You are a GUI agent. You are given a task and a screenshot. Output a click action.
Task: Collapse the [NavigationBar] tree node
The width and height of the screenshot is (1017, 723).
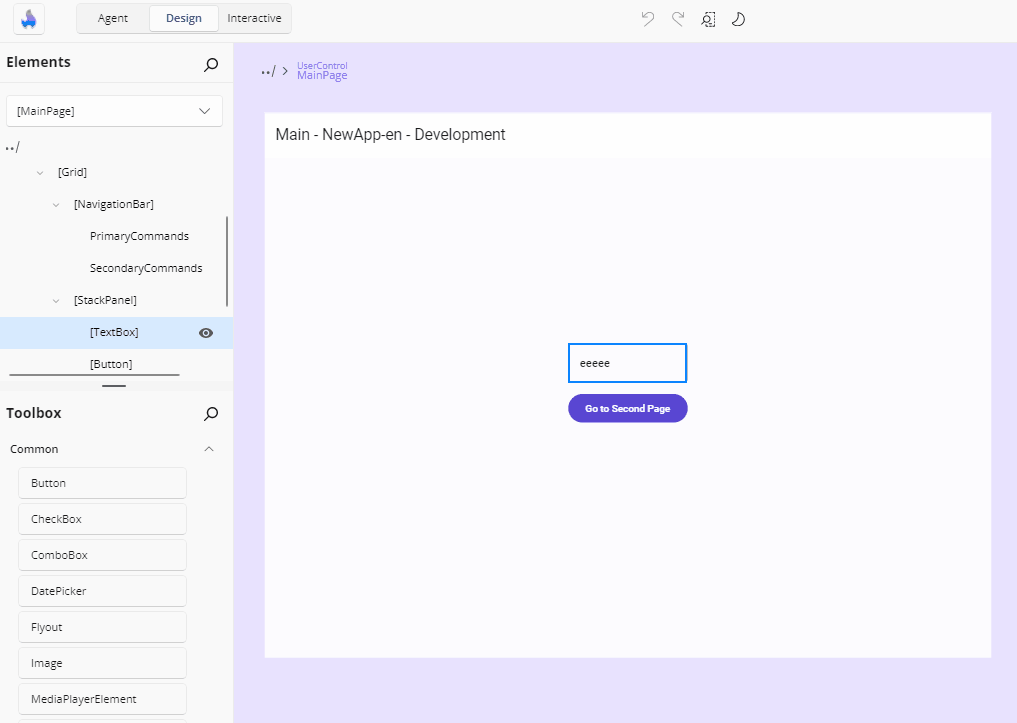(x=56, y=205)
